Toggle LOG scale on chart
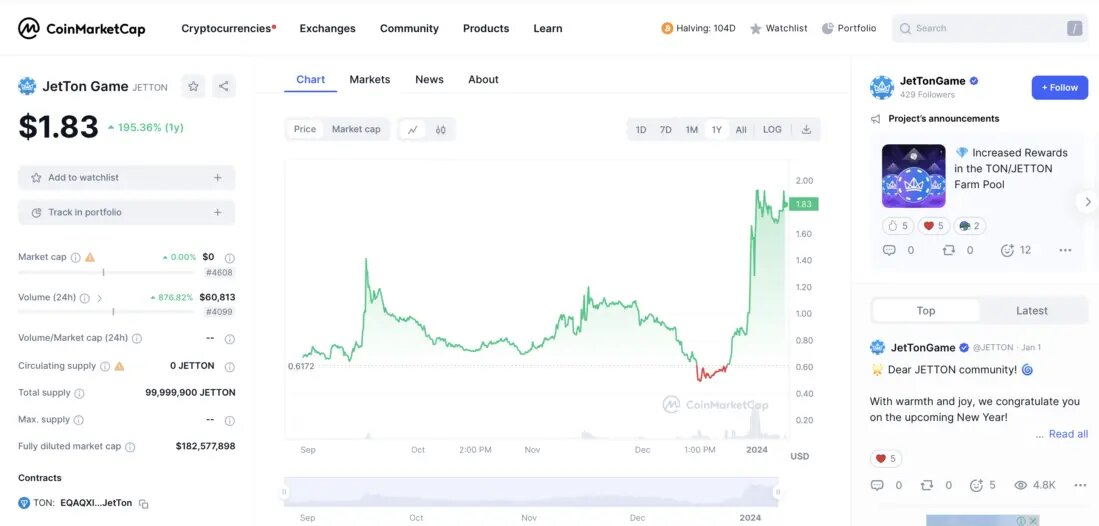 [x=772, y=129]
